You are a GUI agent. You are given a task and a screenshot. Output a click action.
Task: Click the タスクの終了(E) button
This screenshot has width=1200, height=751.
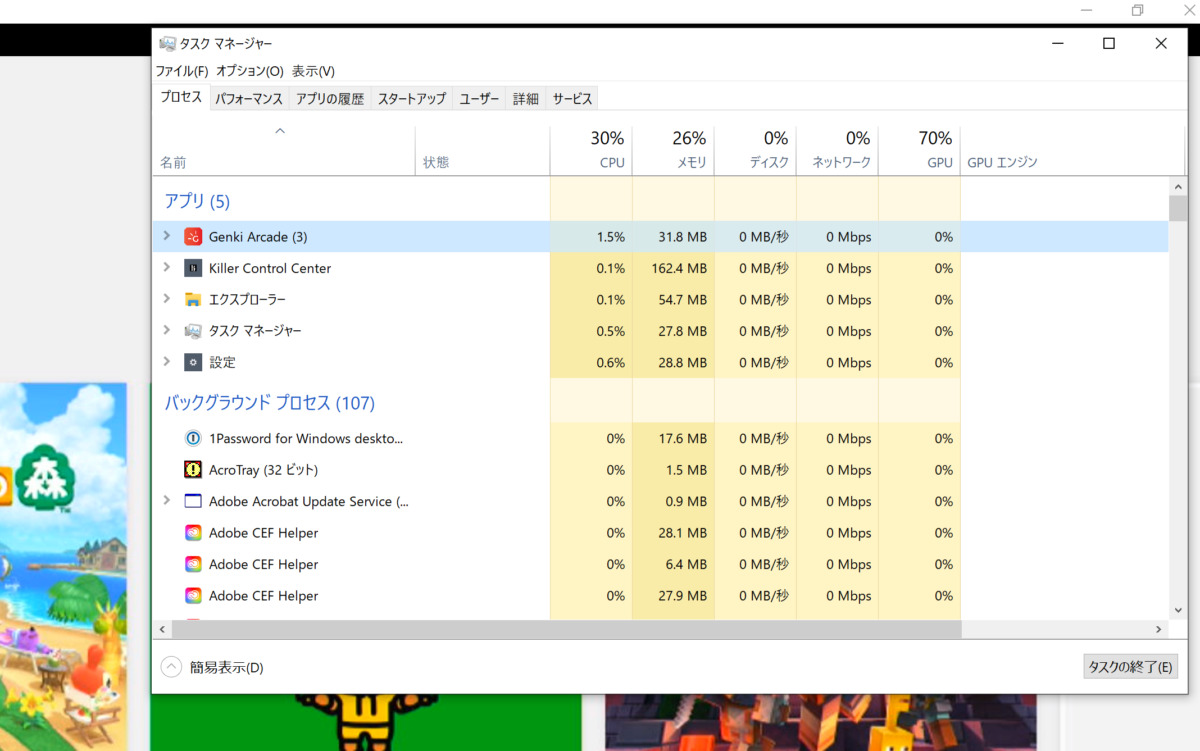1130,667
